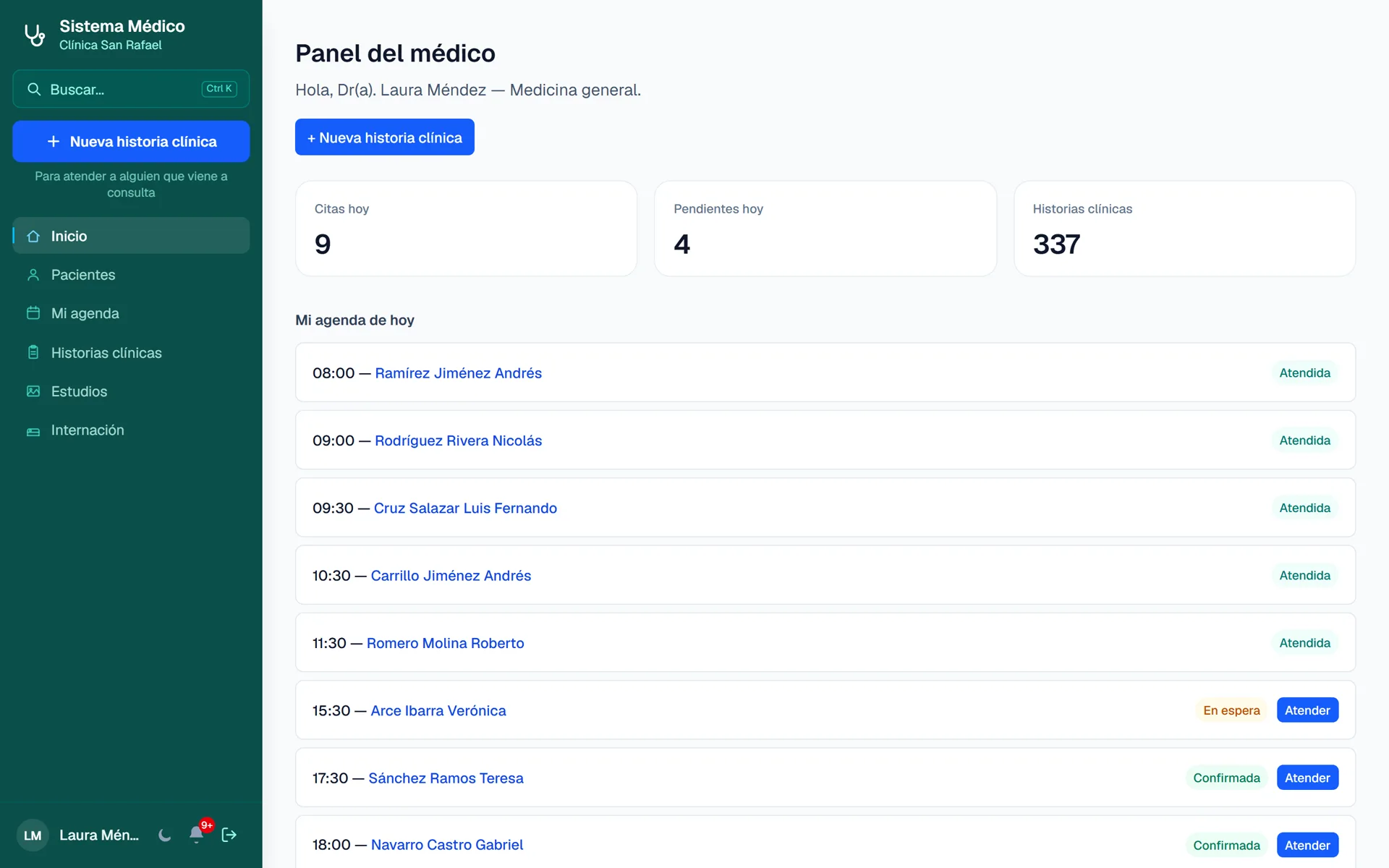1389x868 pixels.
Task: Click the Mi agenda calendar icon
Action: [x=33, y=313]
